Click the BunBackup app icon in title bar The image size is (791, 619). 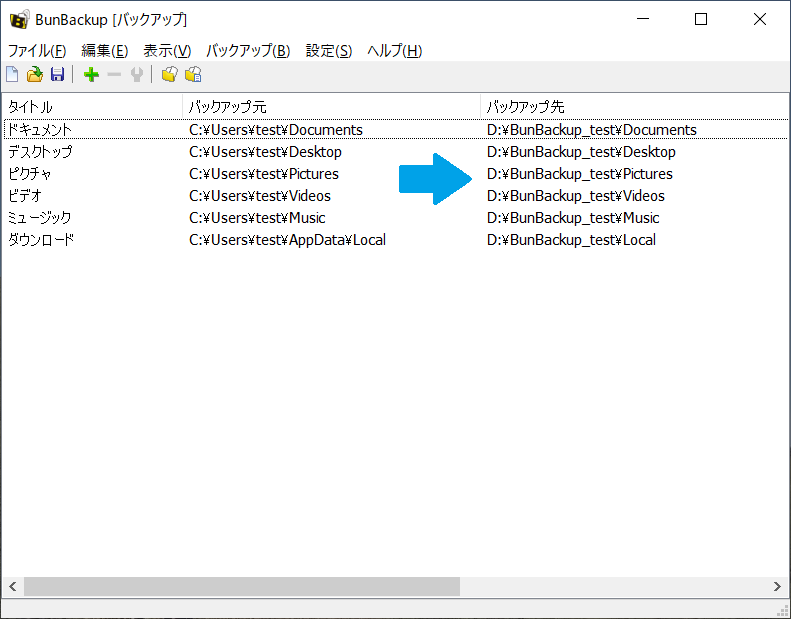point(19,20)
